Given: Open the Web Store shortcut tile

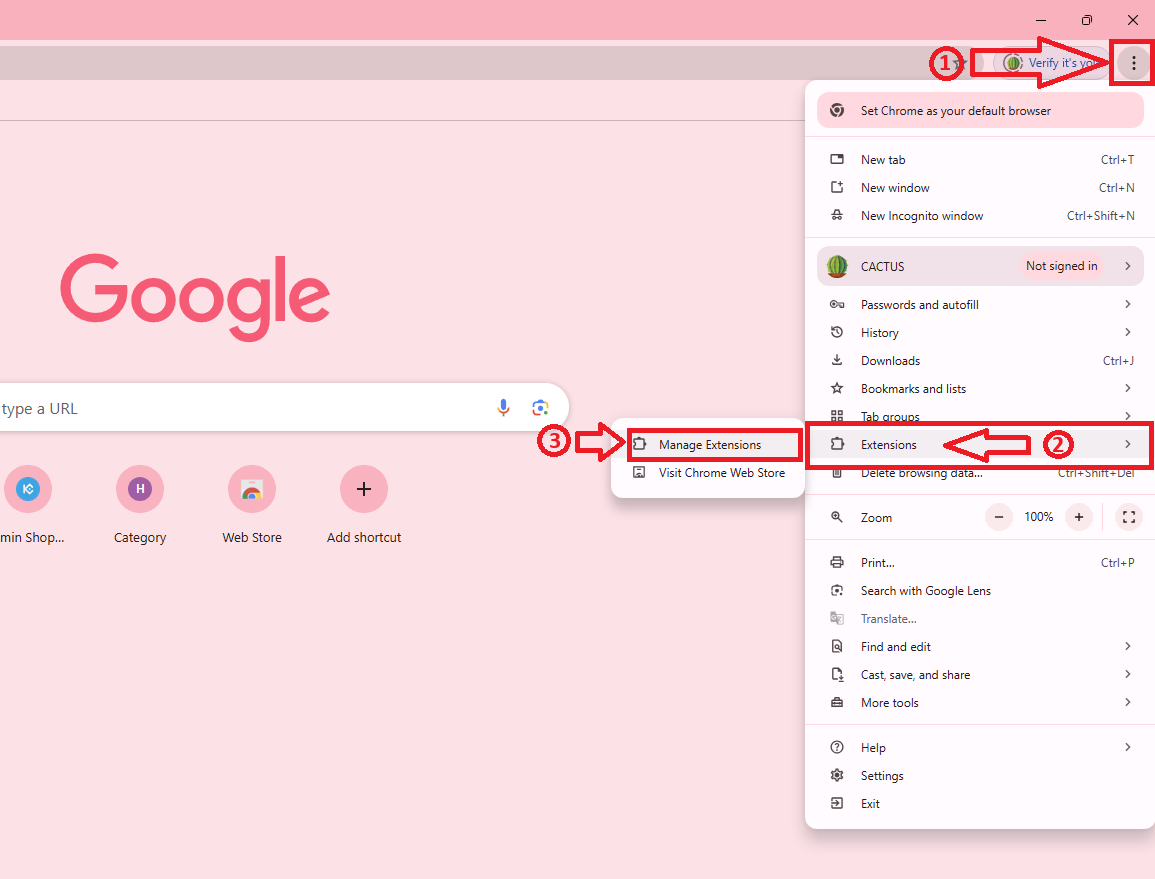Looking at the screenshot, I should [x=252, y=505].
